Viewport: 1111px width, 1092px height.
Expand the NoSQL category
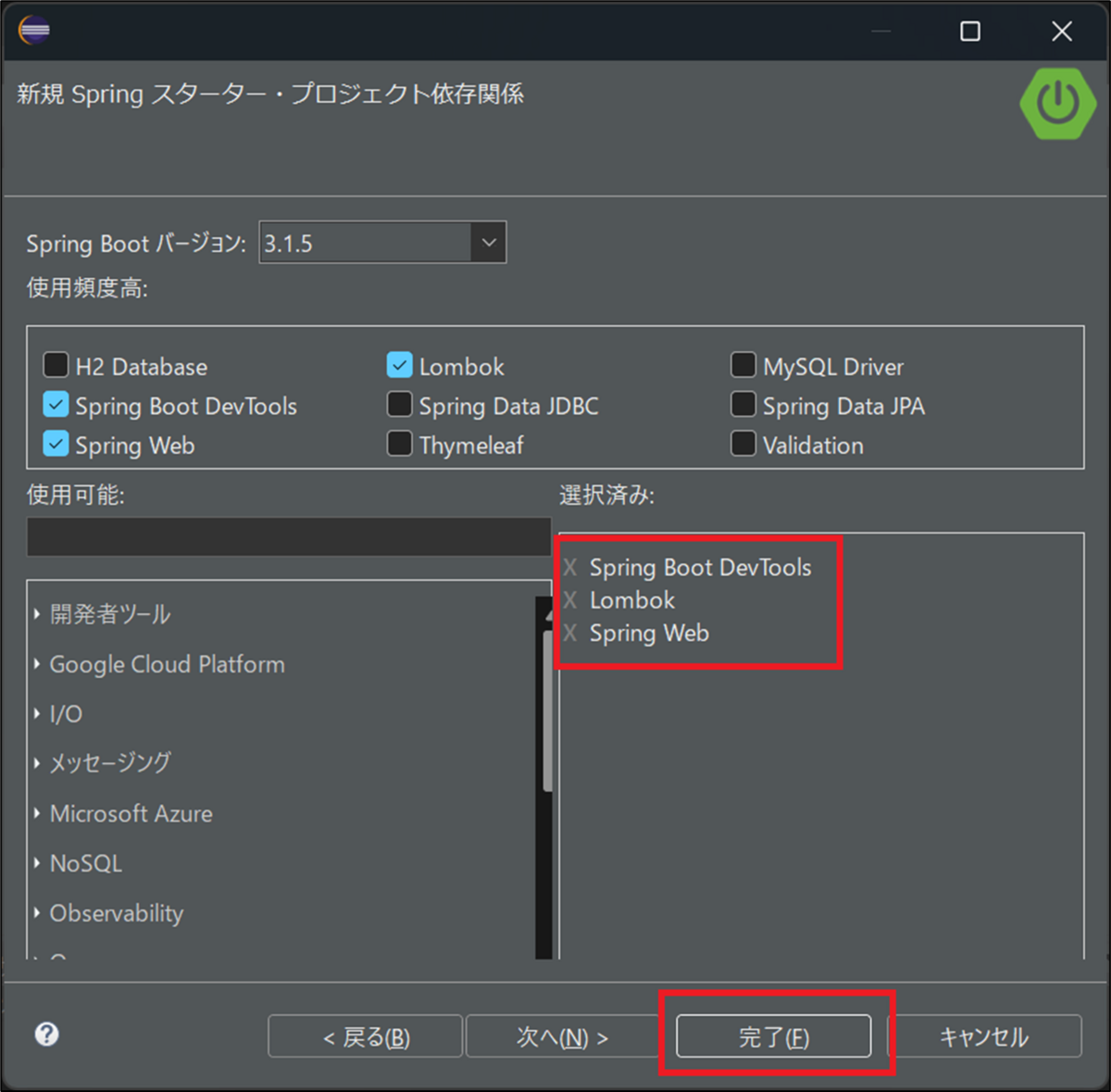point(37,863)
